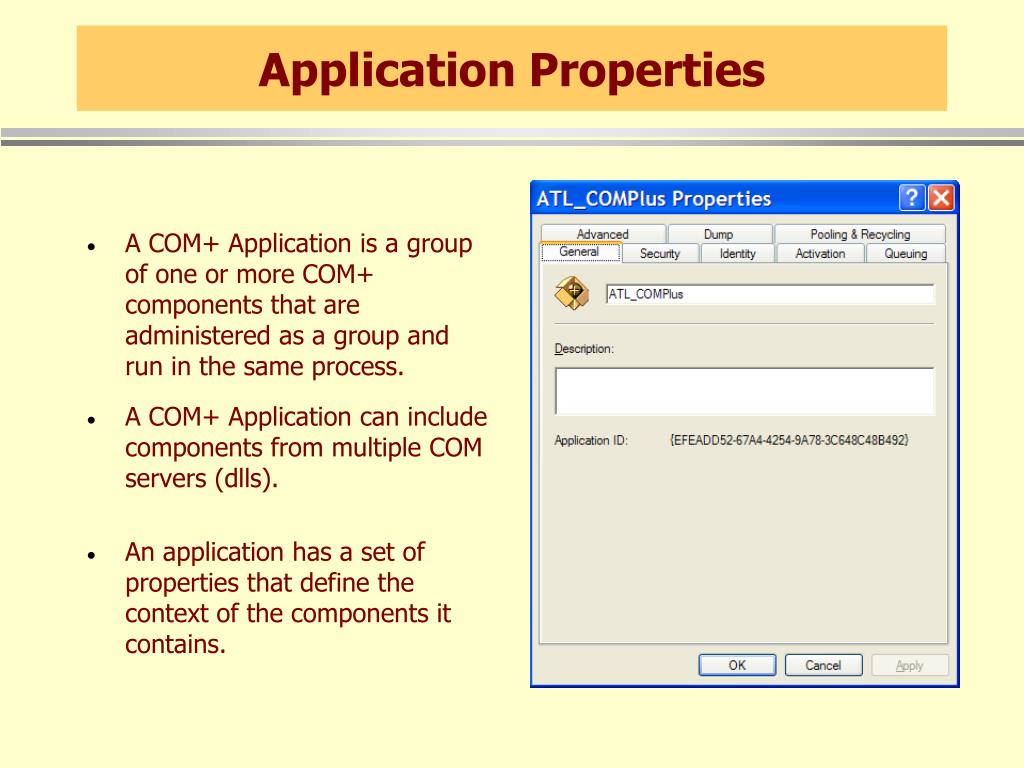This screenshot has width=1024, height=768.
Task: Click the slide title Application Properties
Action: coord(511,70)
